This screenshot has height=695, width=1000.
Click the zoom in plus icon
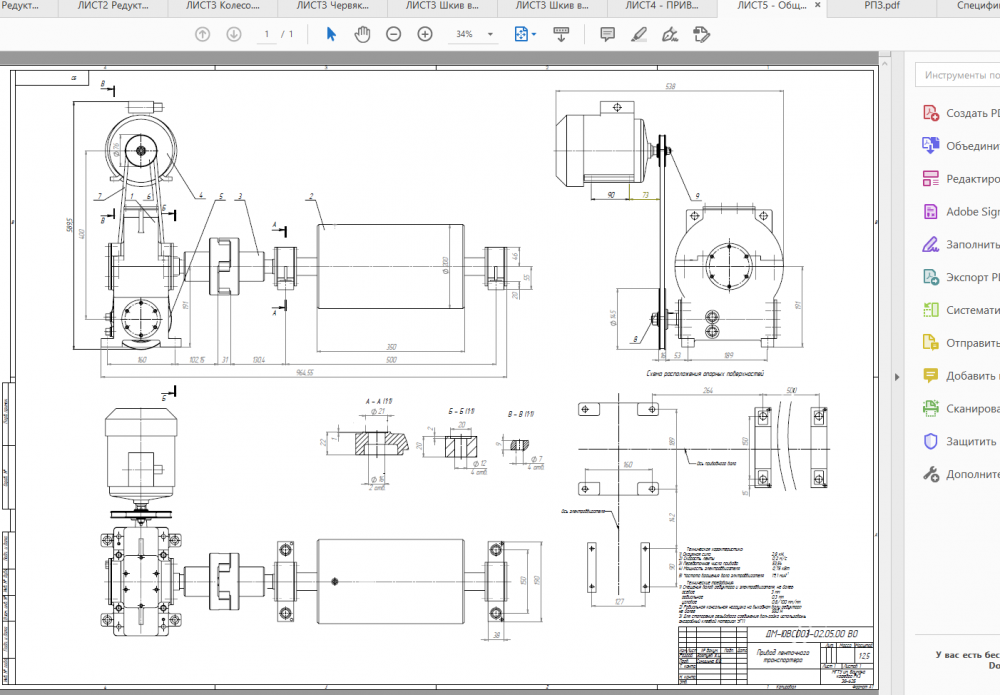tap(425, 34)
